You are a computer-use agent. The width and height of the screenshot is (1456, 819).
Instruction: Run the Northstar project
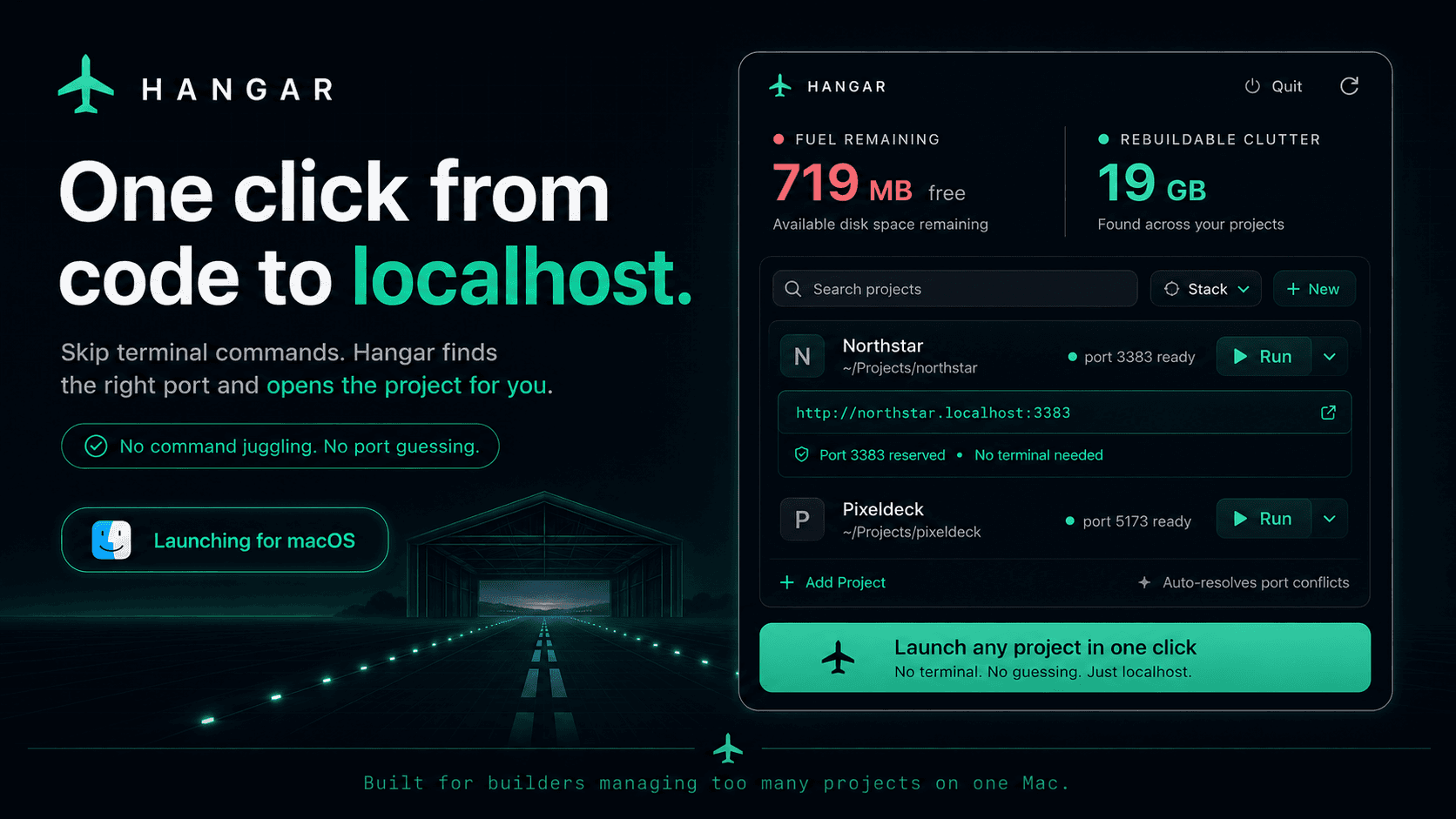point(1264,356)
